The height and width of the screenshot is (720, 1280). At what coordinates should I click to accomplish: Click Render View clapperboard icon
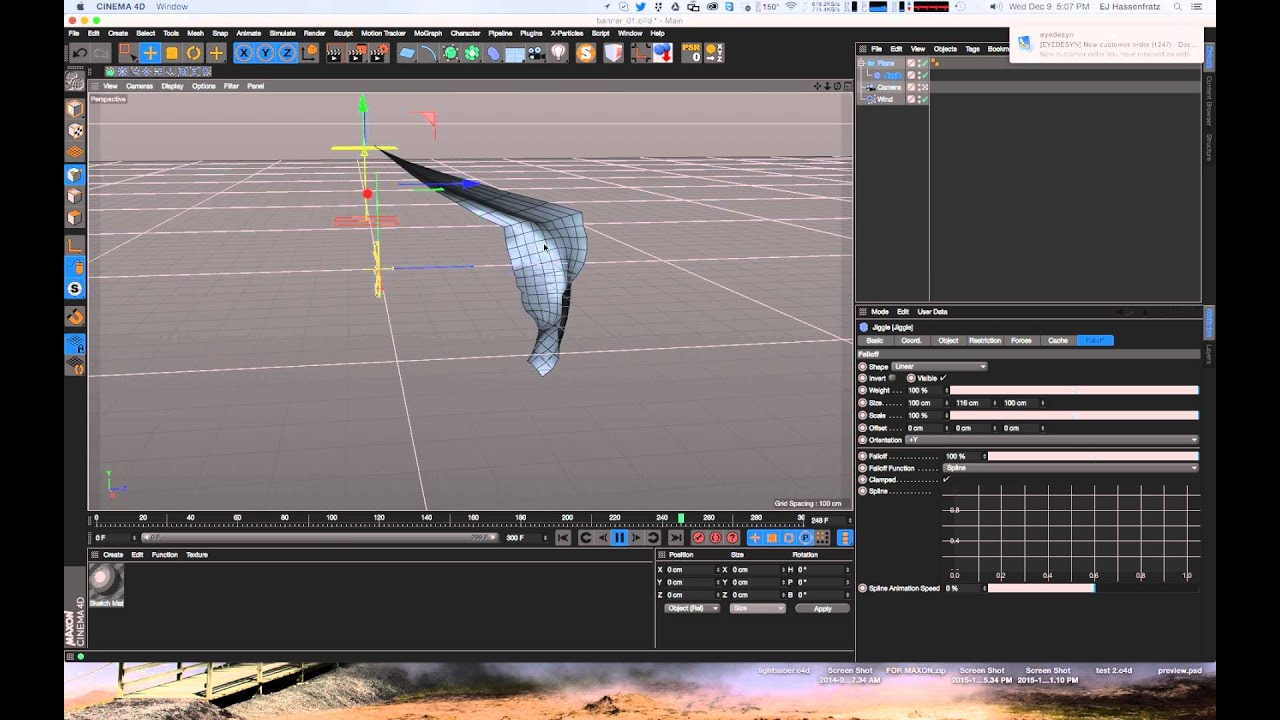click(x=335, y=53)
